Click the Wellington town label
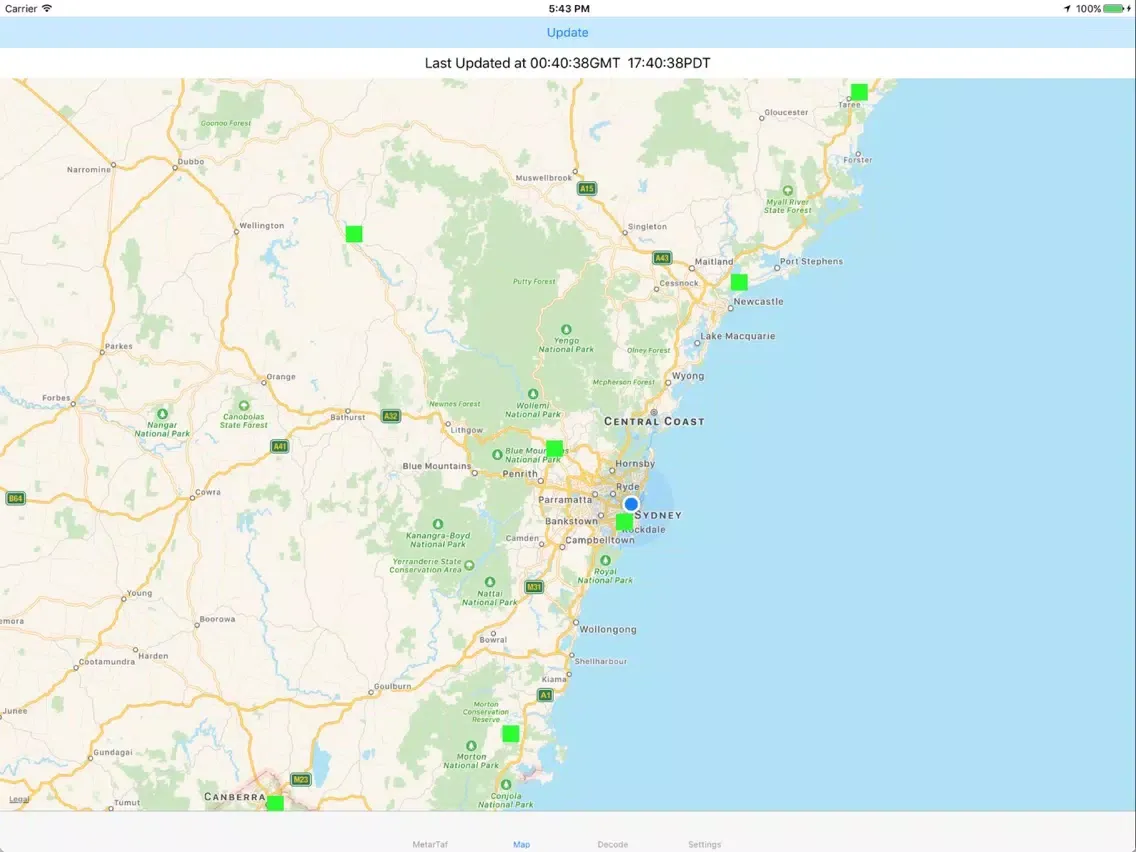 (x=262, y=225)
